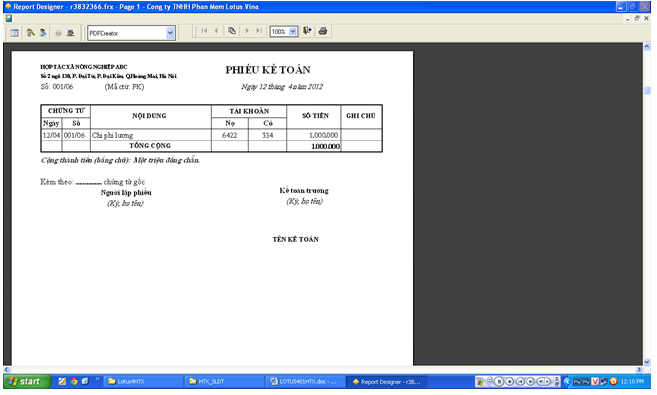657x395 pixels.
Task: Click the horizontal scrollbar right arrow
Action: pos(639,370)
